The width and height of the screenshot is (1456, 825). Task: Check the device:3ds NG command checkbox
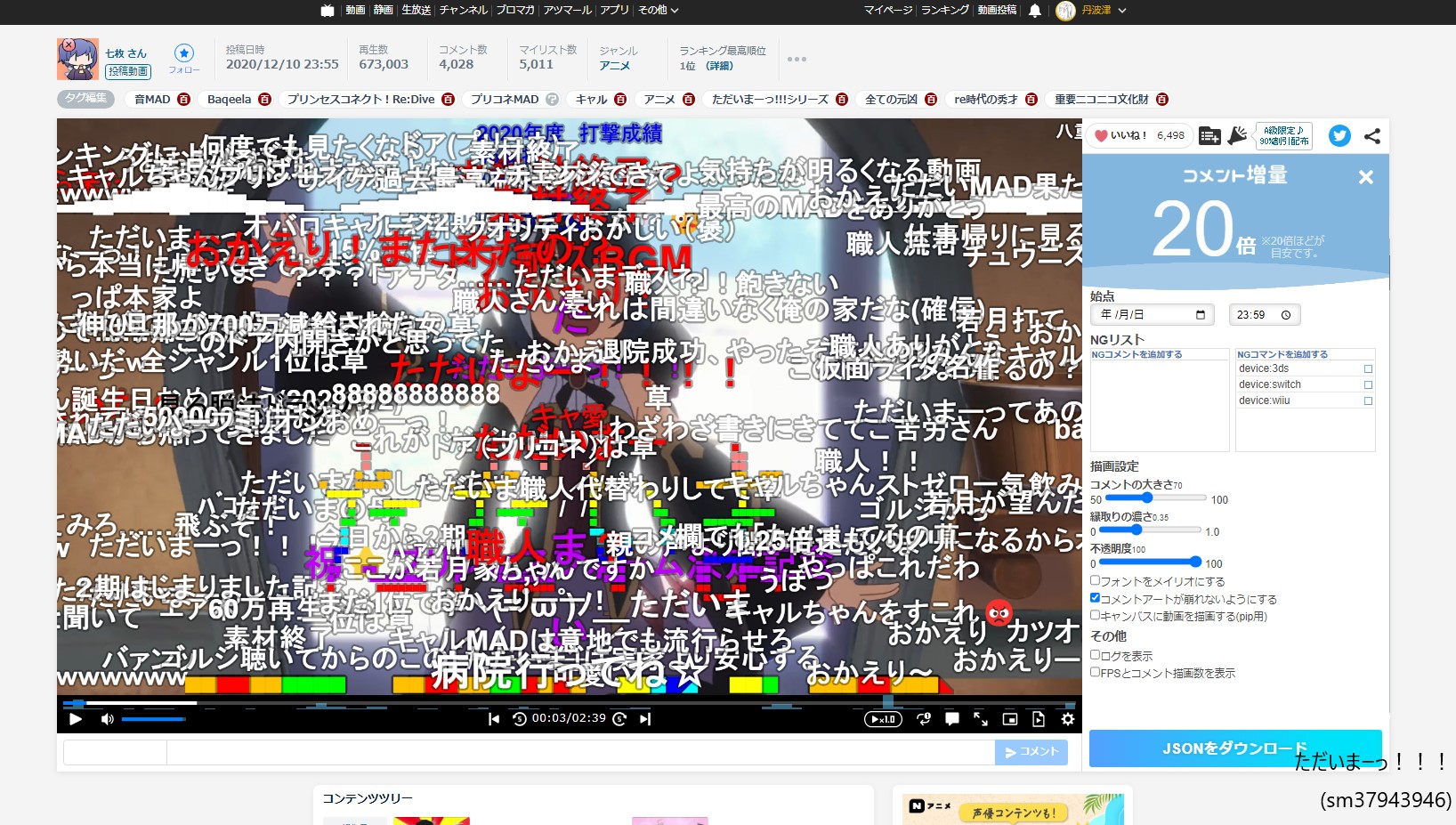pos(1368,368)
